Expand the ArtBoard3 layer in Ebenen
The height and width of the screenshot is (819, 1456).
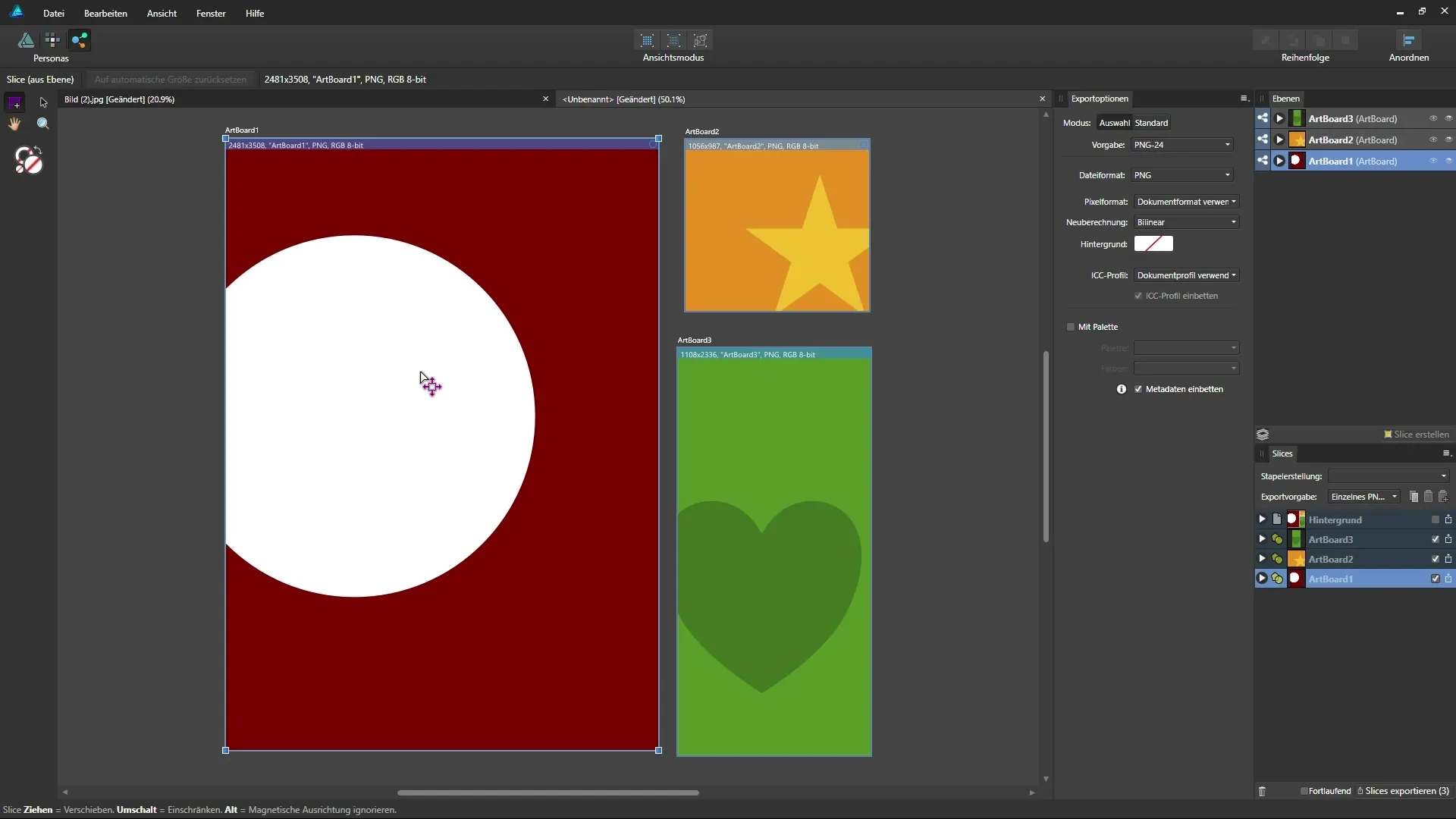tap(1279, 118)
